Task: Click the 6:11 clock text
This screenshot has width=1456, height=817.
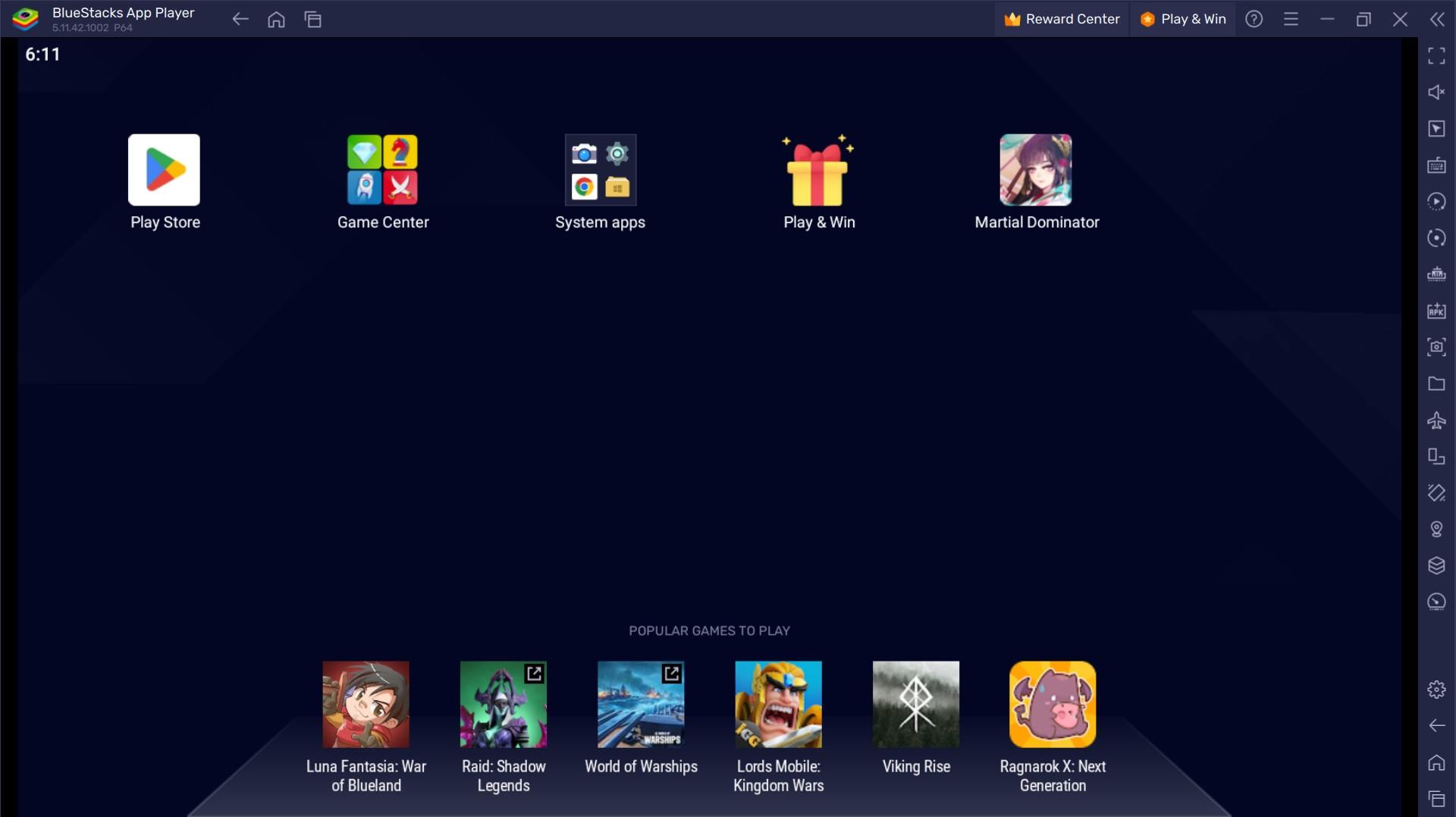Action: tap(42, 54)
